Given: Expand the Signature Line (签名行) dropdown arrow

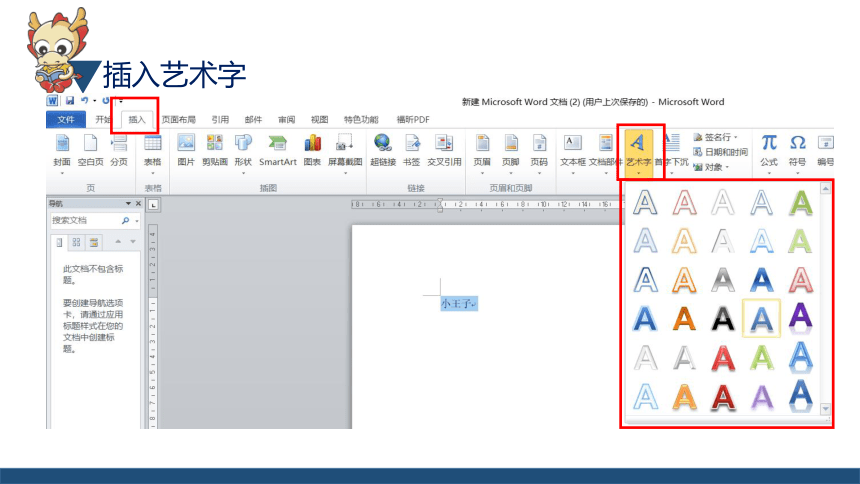Looking at the screenshot, I should (x=735, y=137).
